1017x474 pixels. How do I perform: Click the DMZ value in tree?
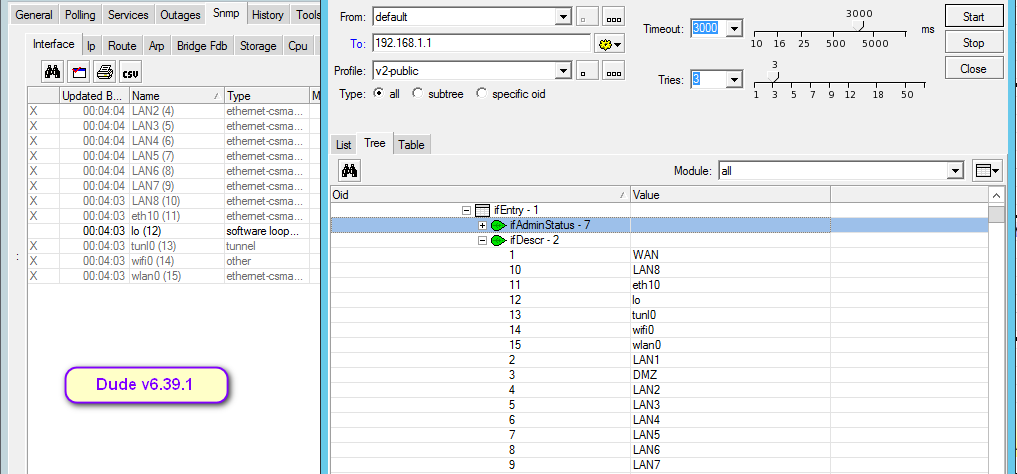(x=645, y=375)
